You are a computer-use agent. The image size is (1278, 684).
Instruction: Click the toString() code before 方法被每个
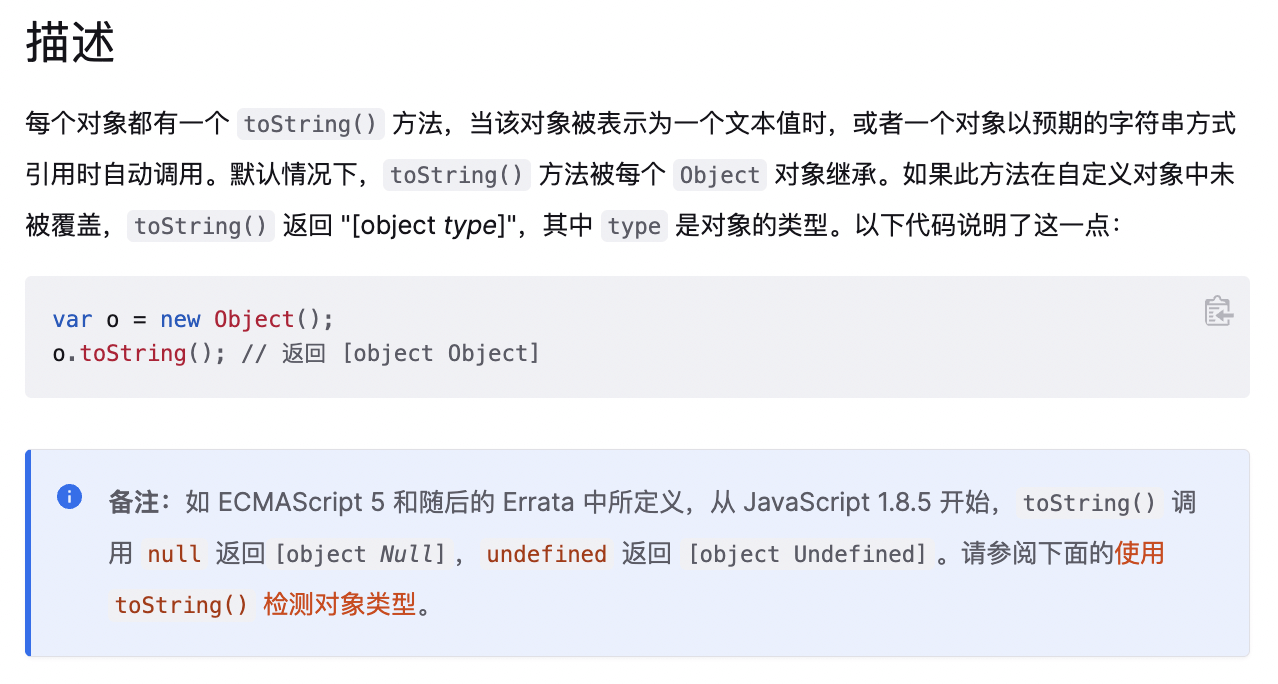[x=457, y=175]
